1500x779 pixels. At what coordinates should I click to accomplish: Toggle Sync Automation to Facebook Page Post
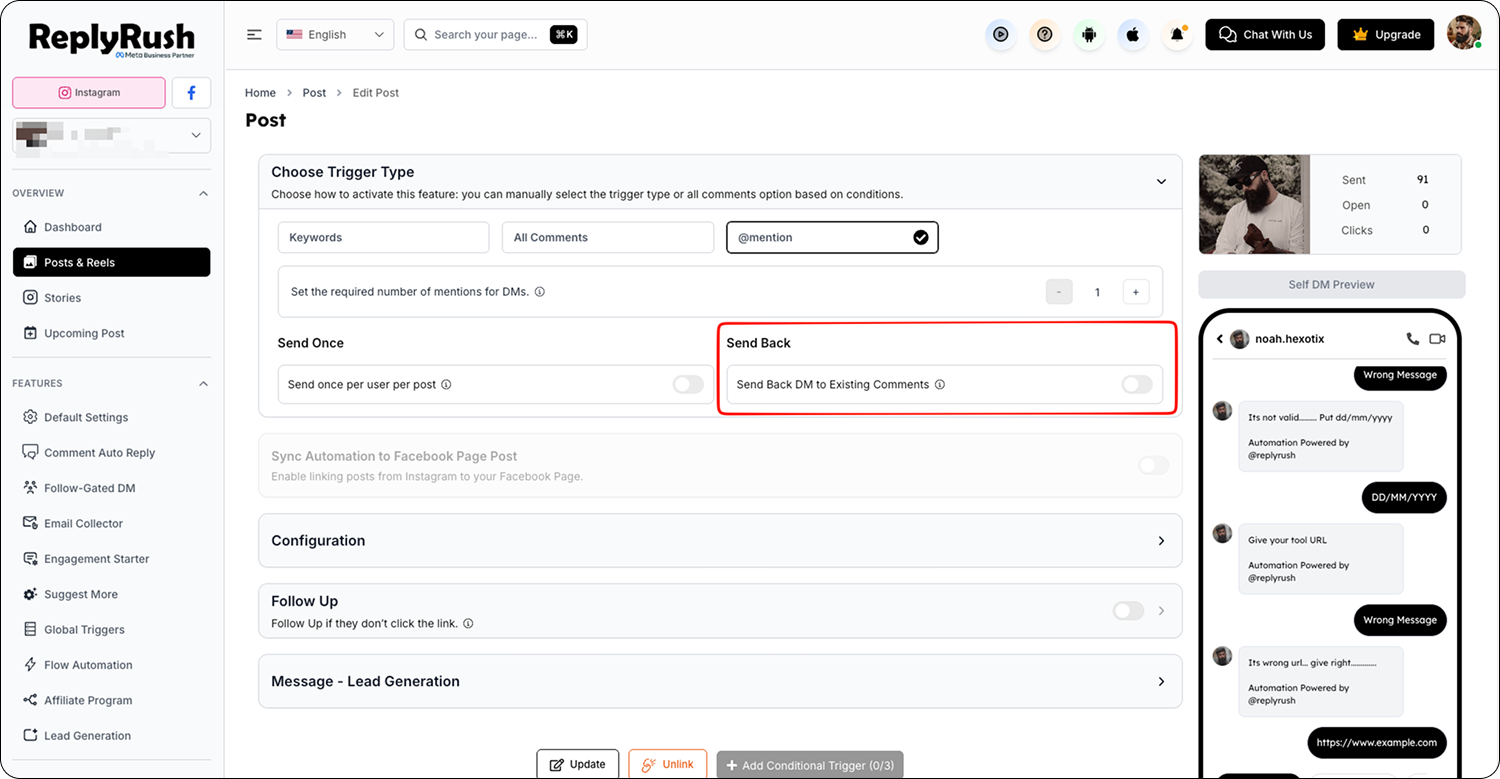(x=1153, y=465)
